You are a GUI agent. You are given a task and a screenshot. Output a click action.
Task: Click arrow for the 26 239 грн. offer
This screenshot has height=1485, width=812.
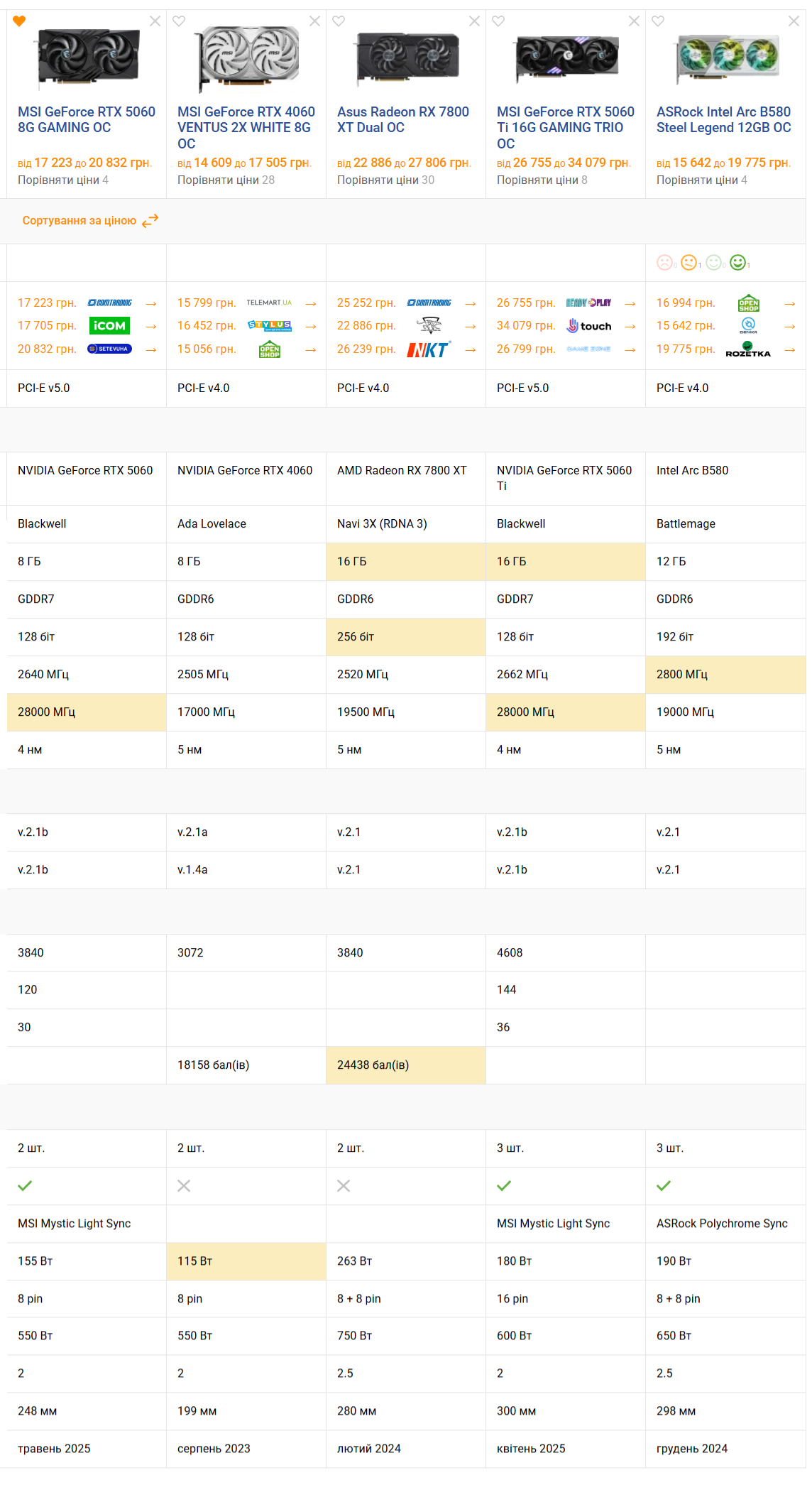pos(471,350)
